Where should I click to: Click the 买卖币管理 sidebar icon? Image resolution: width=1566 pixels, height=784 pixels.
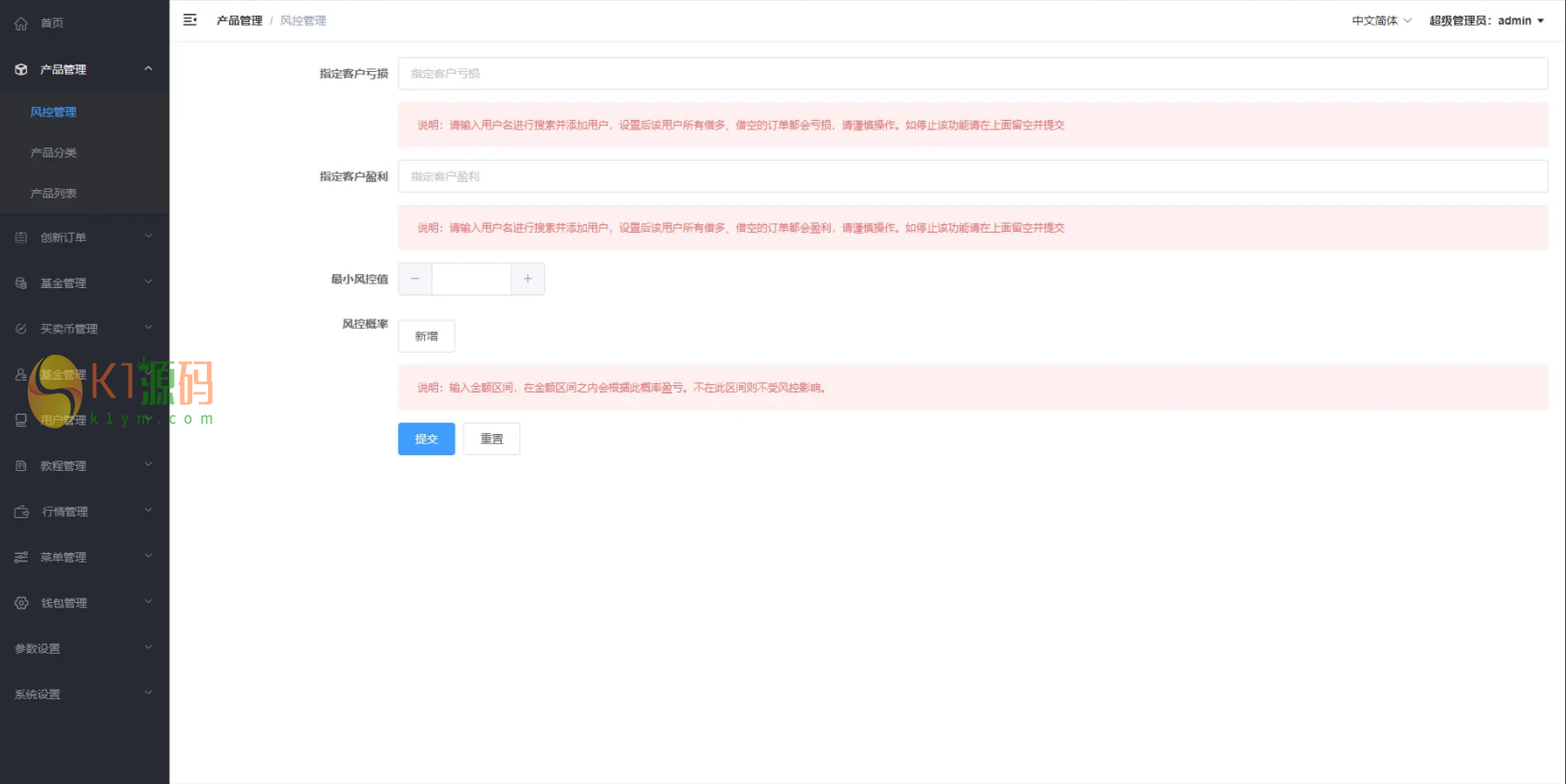pyautogui.click(x=21, y=329)
